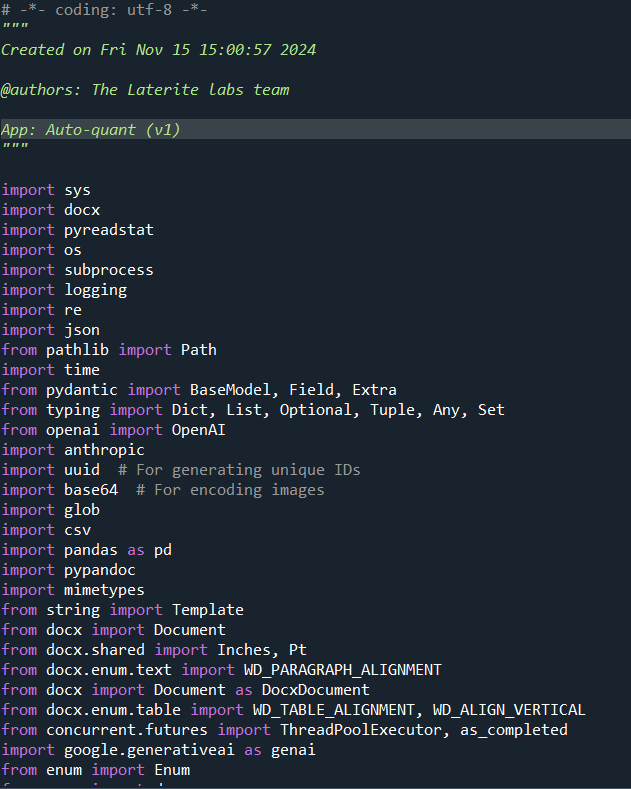Screen dimensions: 631x789
Task: Click the 'import re' line
Action: coord(42,310)
